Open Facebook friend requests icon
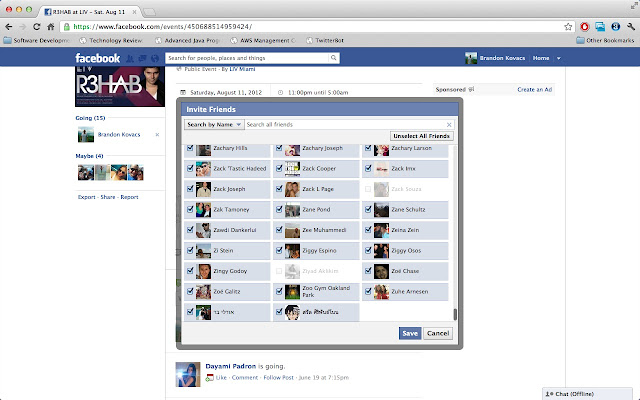Screen dimensions: 640x400 coord(130,58)
